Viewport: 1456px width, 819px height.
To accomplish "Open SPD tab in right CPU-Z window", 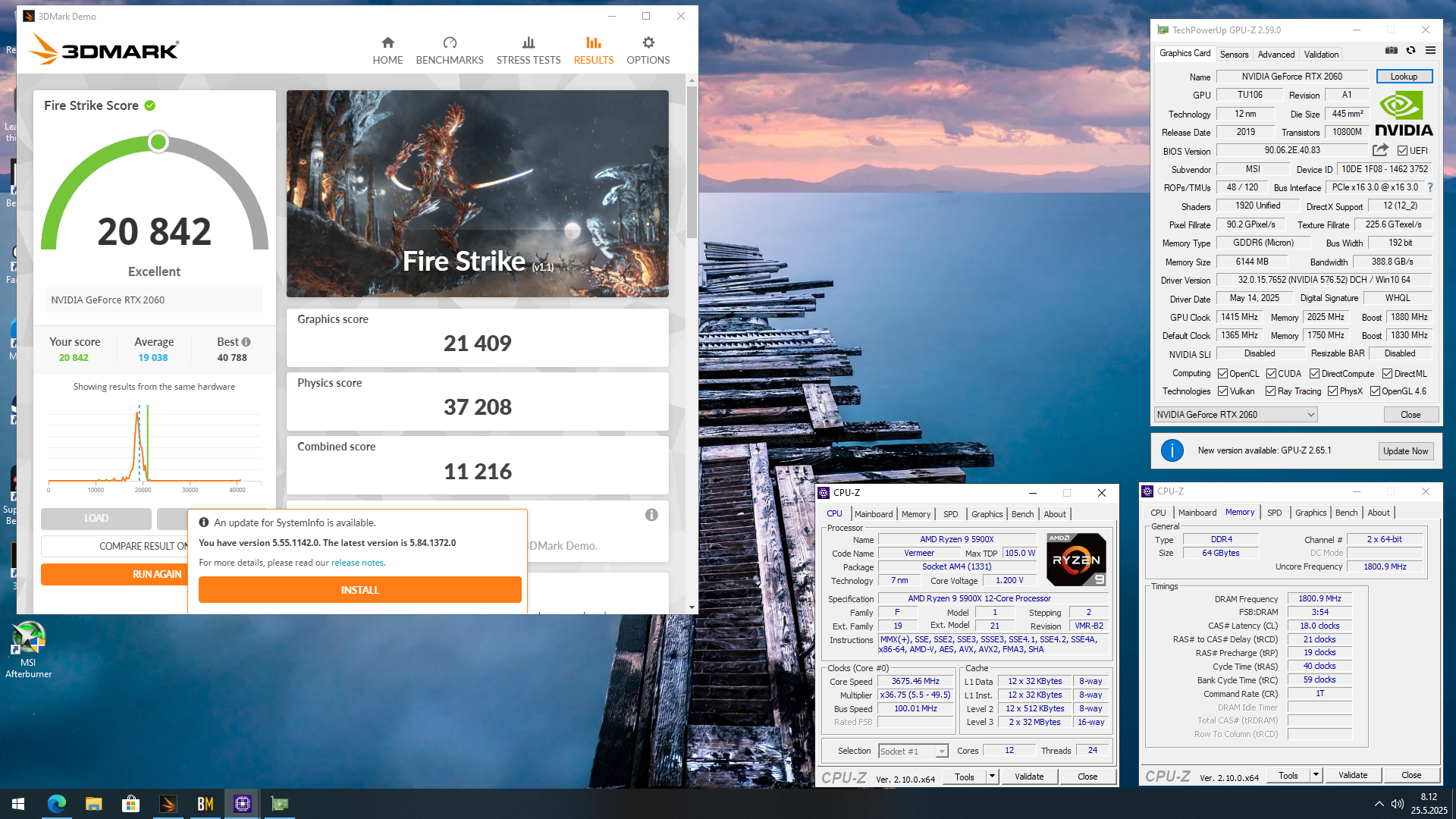I will [x=1274, y=513].
